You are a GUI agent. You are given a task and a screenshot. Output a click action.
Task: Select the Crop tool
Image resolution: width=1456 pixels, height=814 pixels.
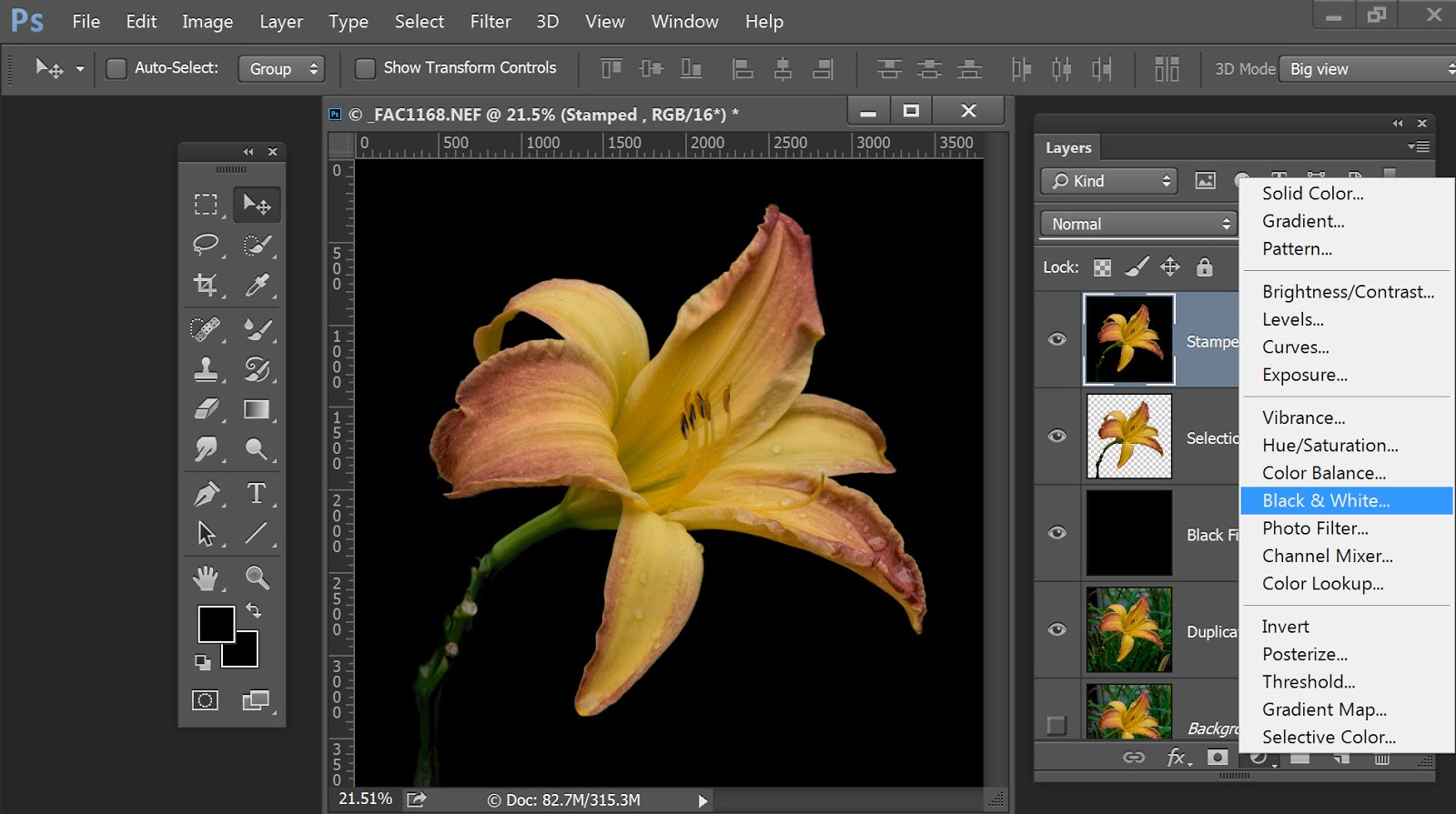tap(206, 286)
